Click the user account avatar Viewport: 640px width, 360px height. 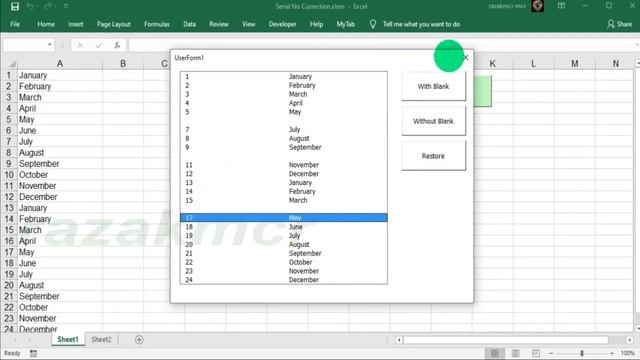[538, 6]
